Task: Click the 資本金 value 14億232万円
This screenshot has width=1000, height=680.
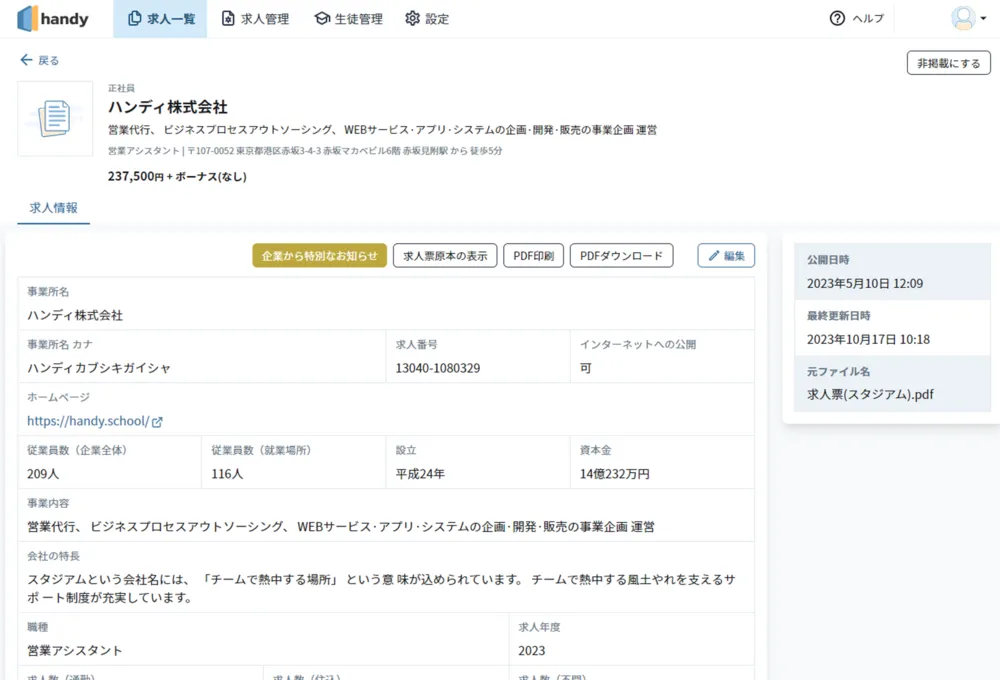Action: (x=615, y=474)
